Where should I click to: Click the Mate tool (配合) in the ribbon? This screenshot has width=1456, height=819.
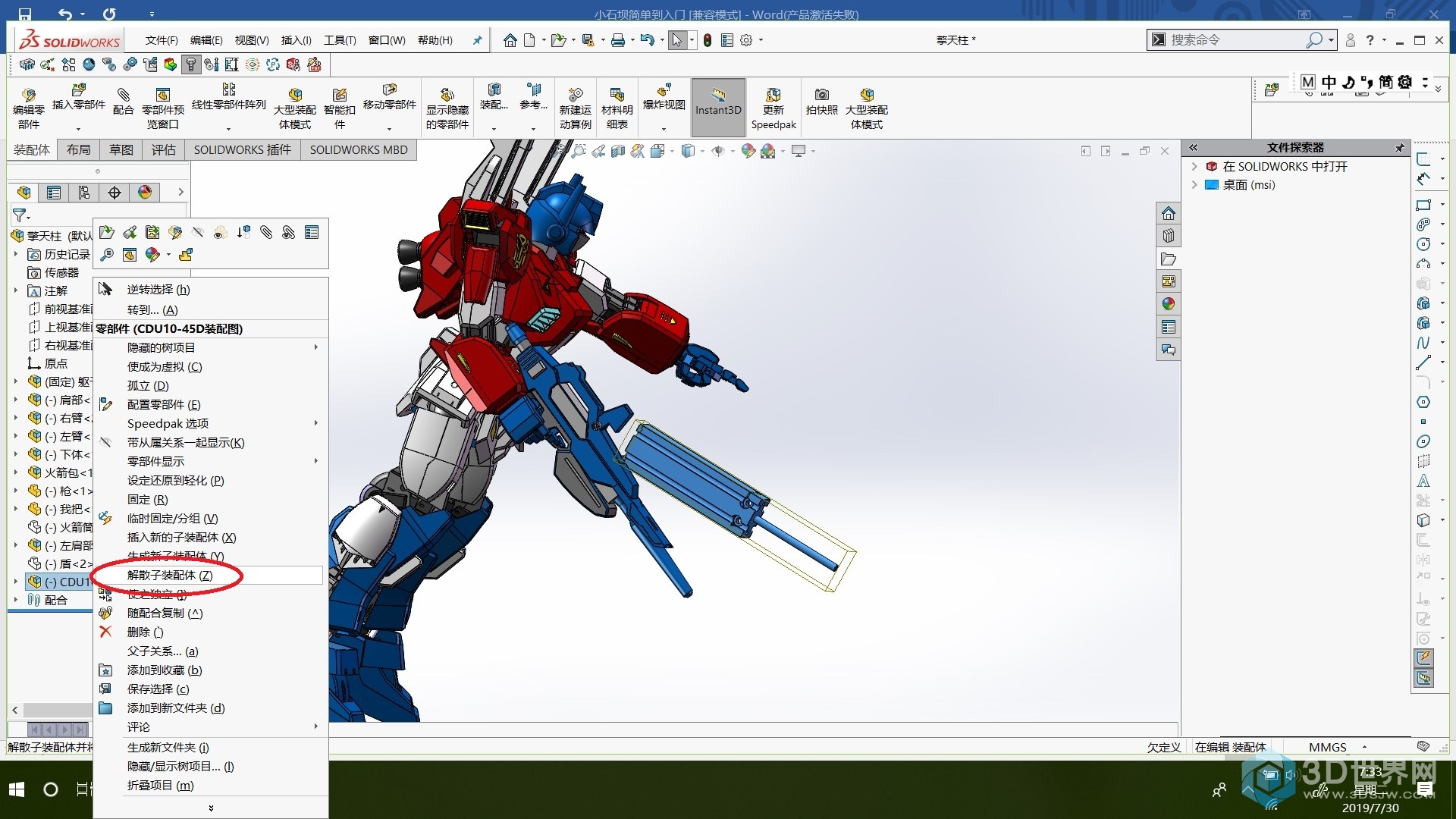(x=123, y=101)
